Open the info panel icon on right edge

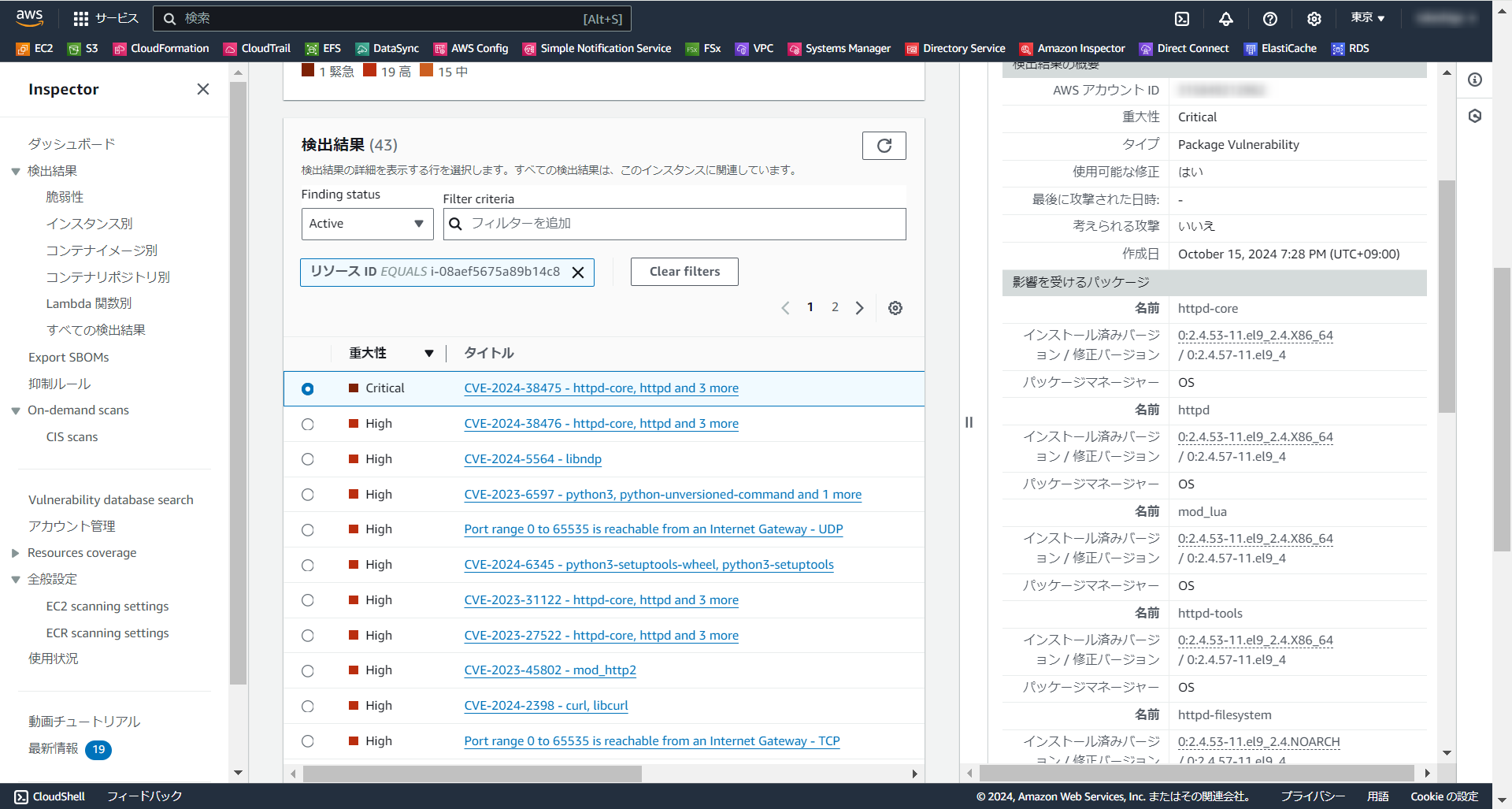pos(1475,80)
